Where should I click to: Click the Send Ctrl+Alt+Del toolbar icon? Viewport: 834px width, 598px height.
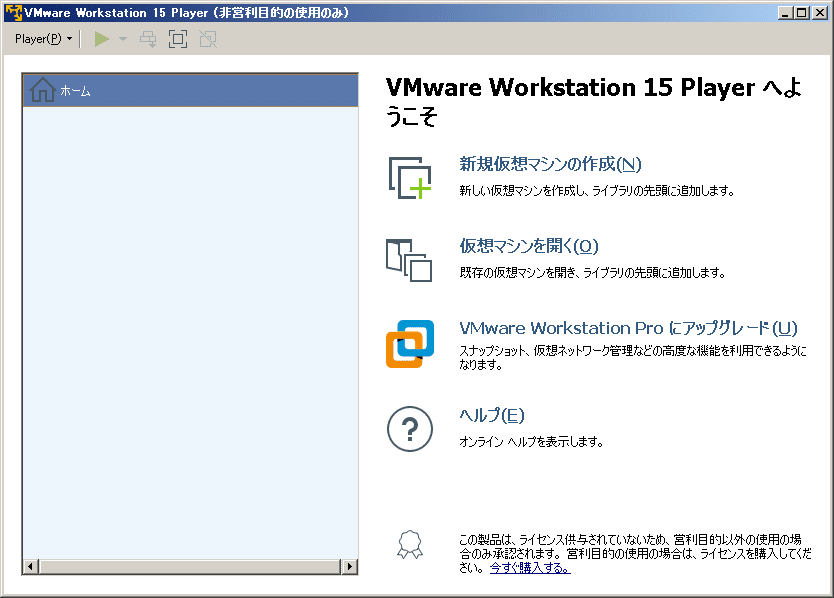point(148,39)
